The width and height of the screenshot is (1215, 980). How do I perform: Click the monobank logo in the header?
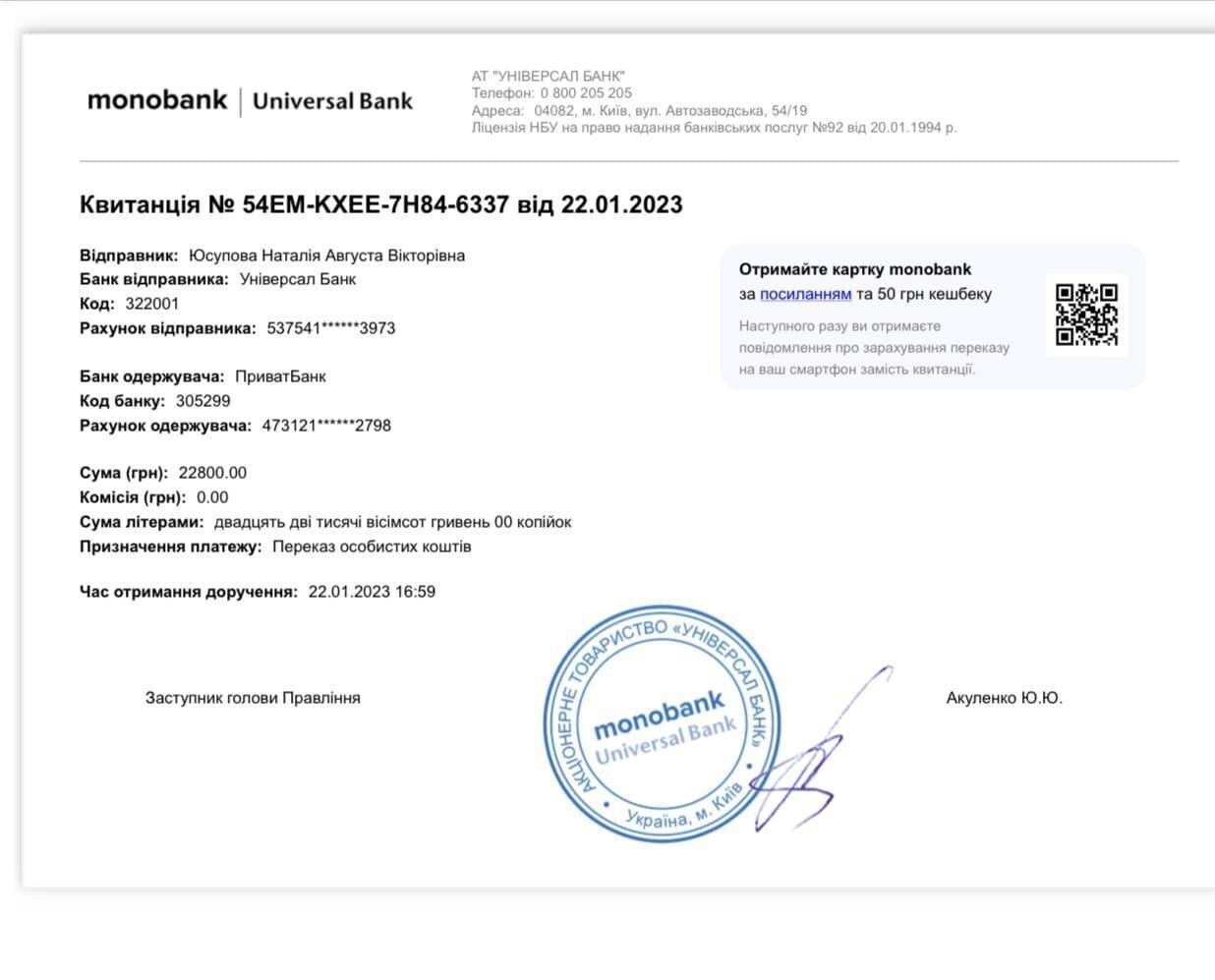(157, 100)
